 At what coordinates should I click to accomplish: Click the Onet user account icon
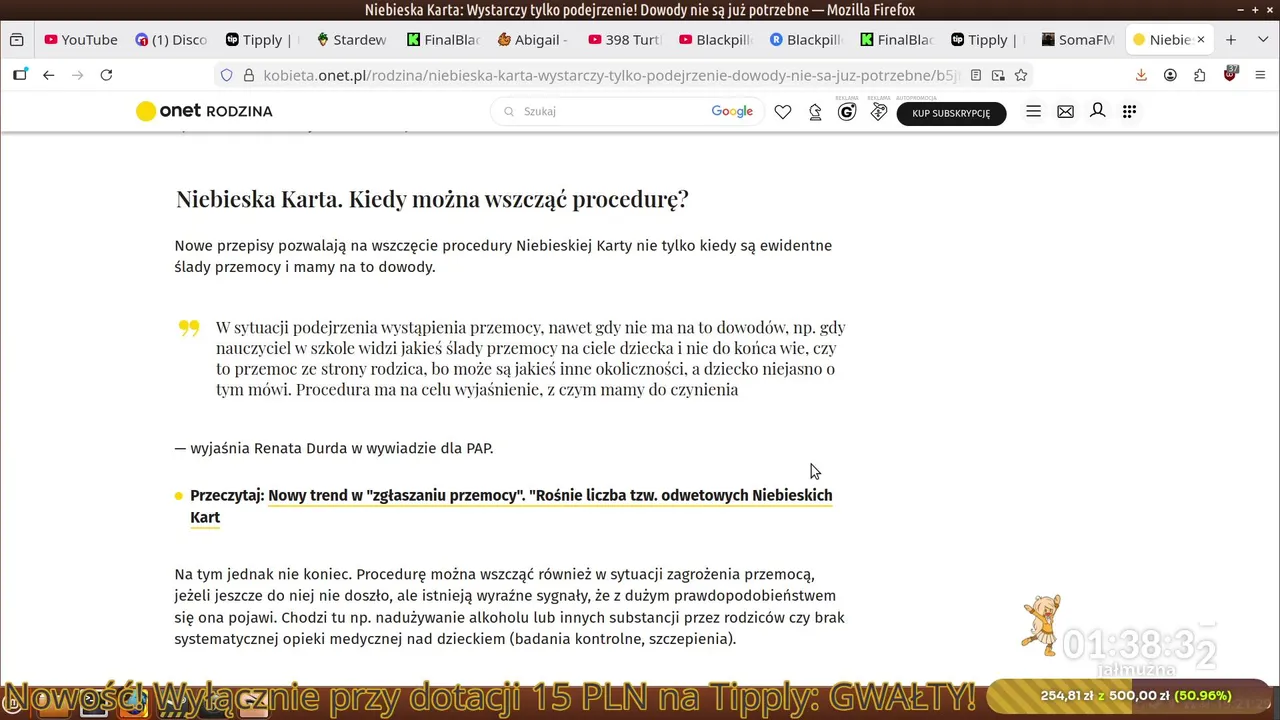(1097, 111)
